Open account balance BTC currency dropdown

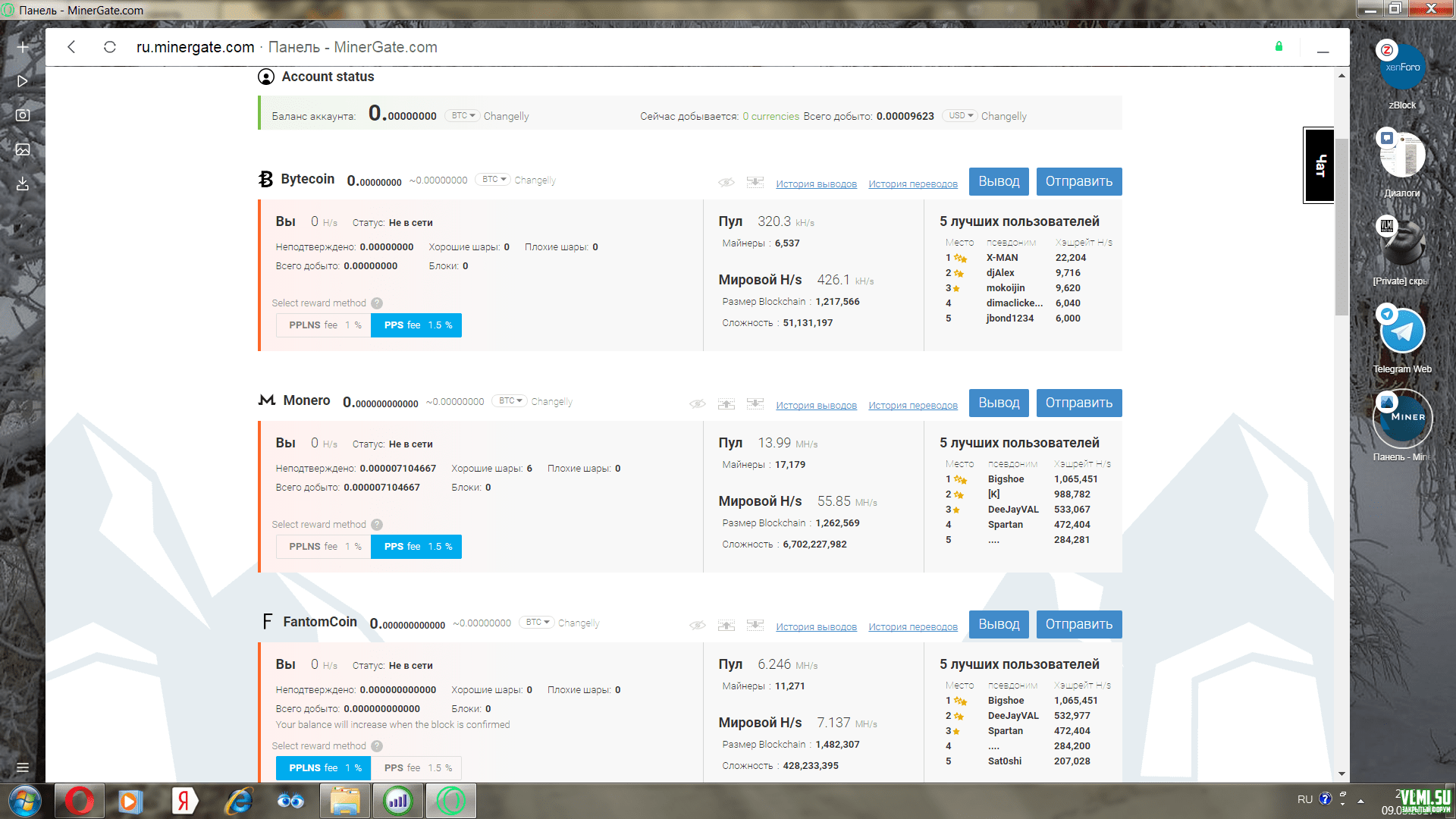463,116
